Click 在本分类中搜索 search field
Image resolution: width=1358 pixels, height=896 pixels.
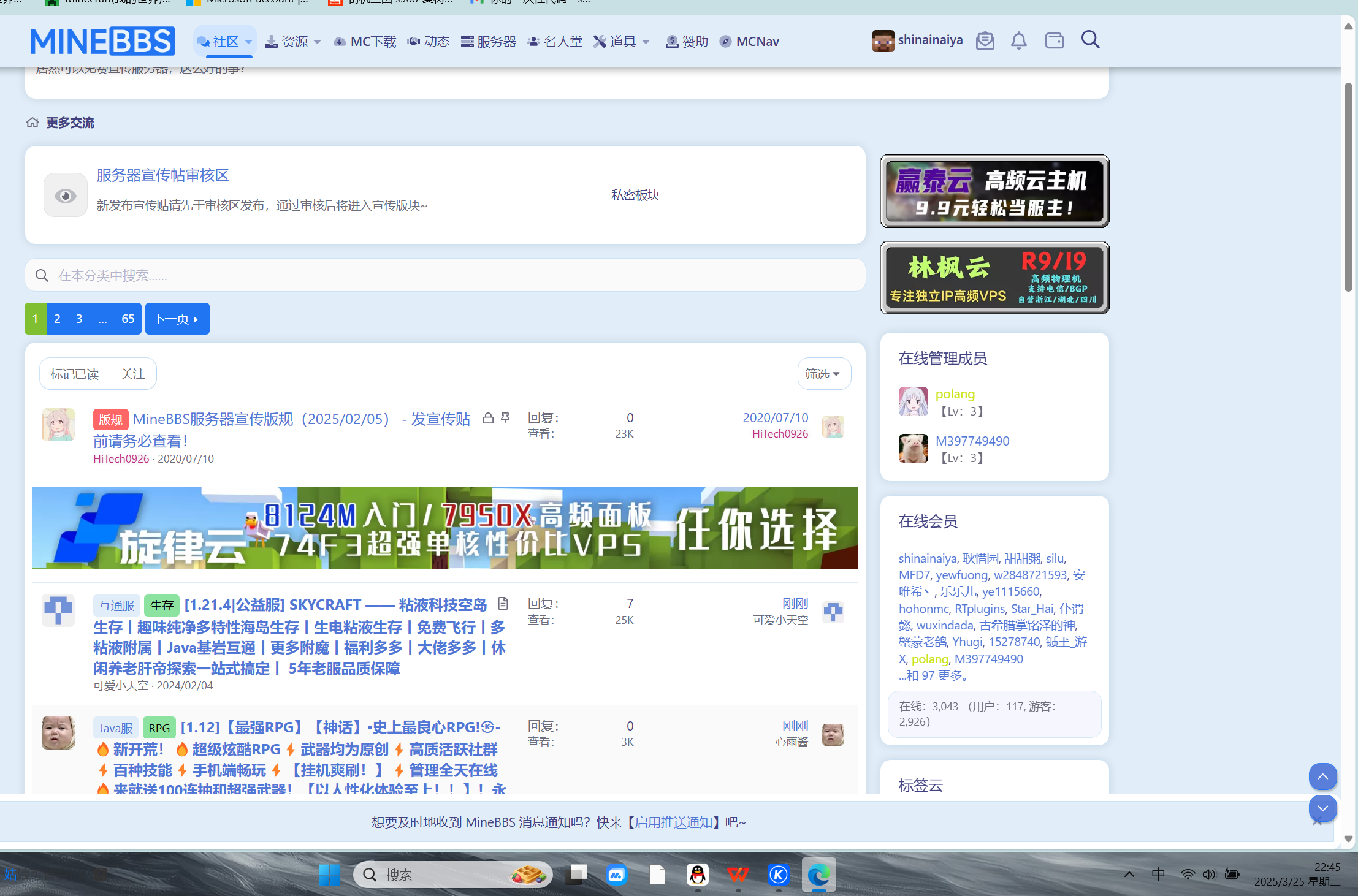(445, 275)
